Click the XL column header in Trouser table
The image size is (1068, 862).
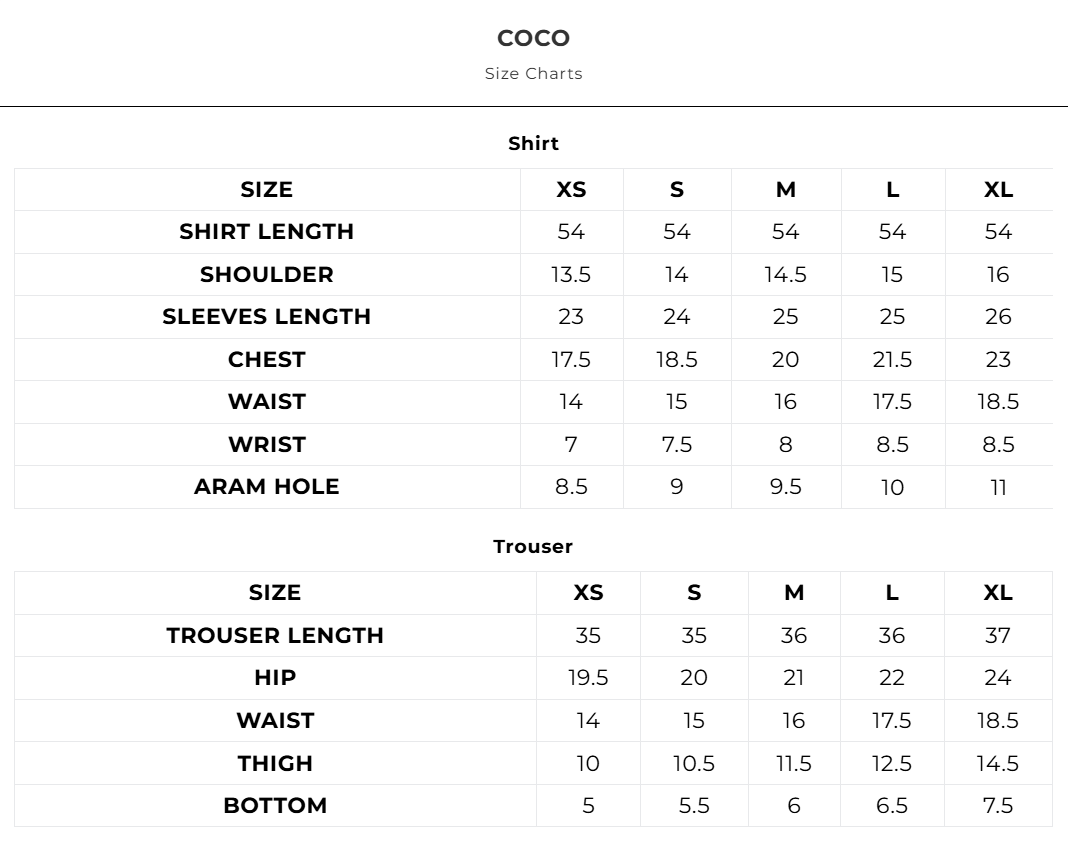pyautogui.click(x=998, y=592)
